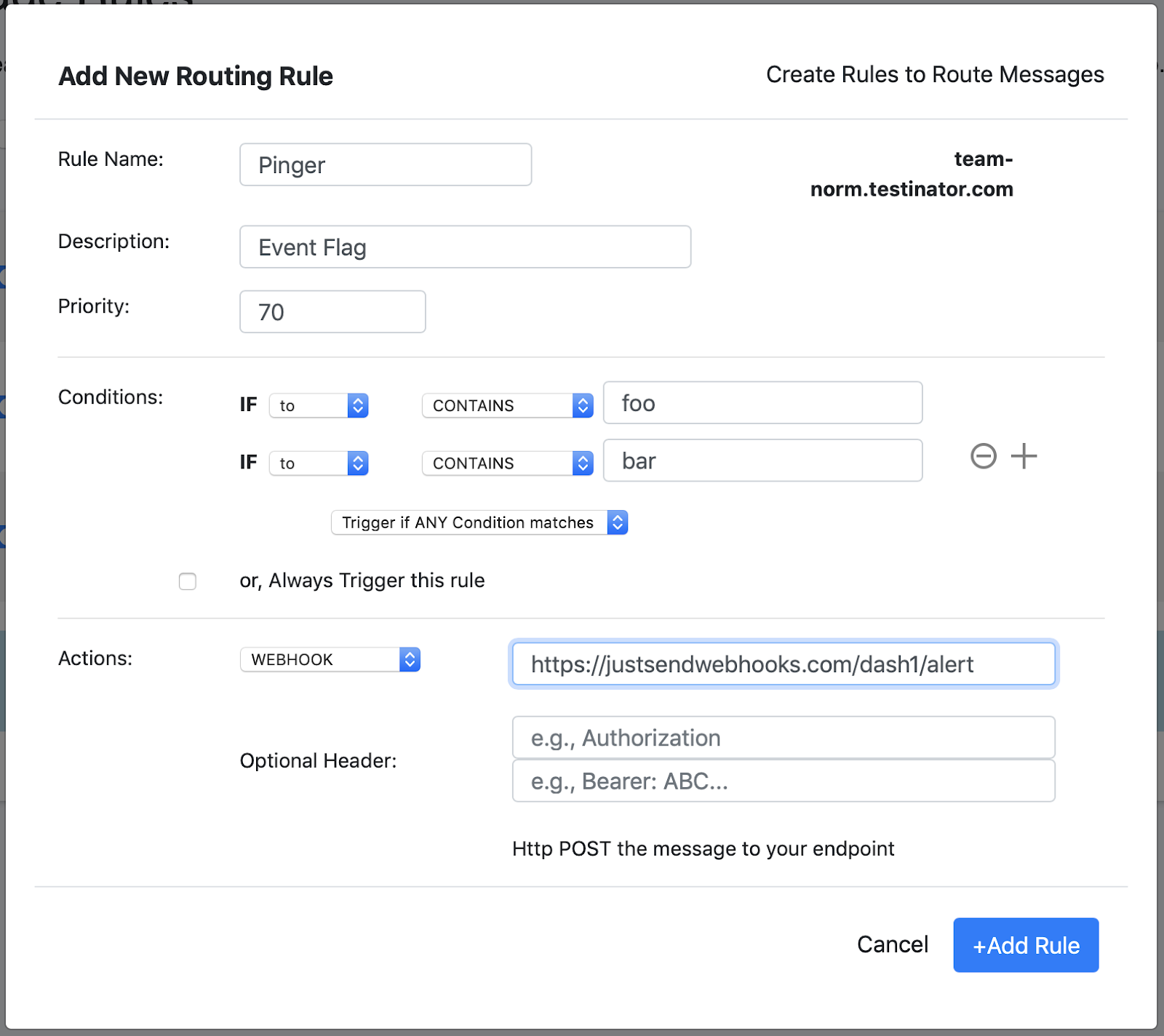This screenshot has width=1164, height=1036.
Task: Click the remove condition minus icon
Action: click(983, 457)
